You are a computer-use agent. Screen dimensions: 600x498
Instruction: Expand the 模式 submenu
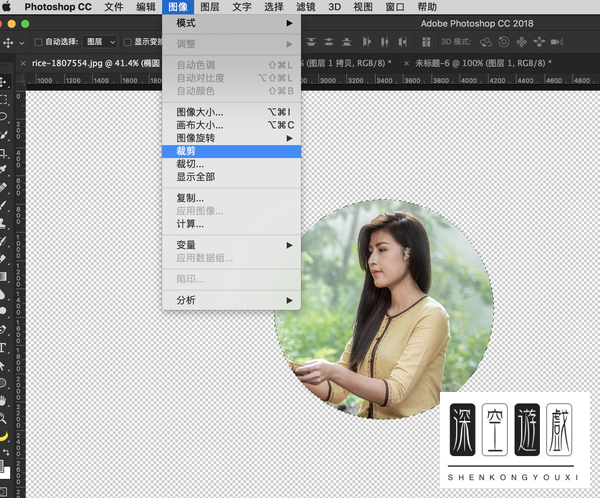(231, 23)
